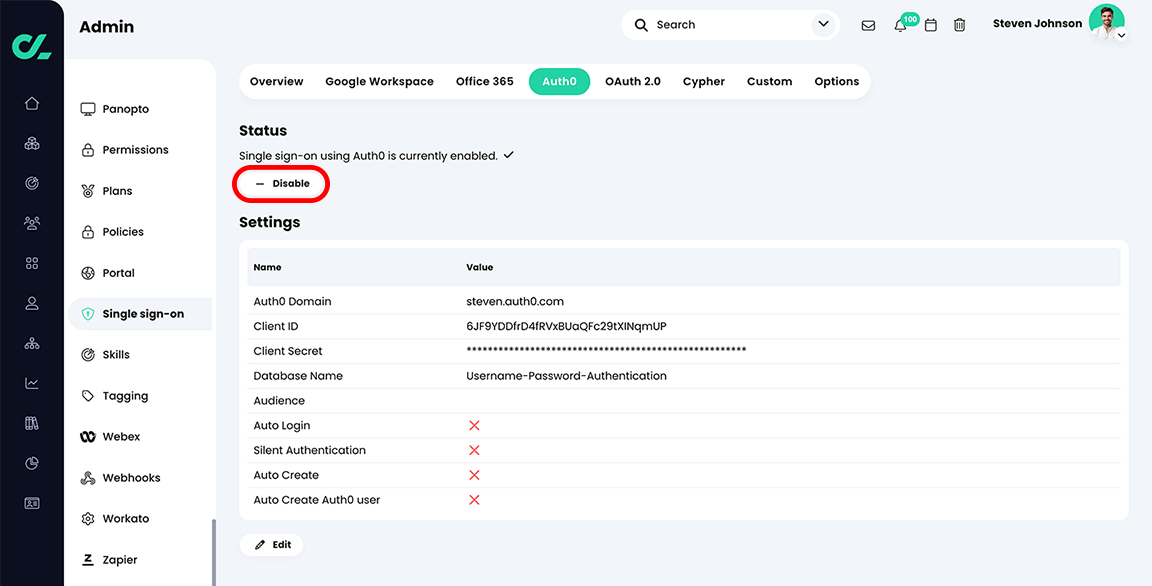The width and height of the screenshot is (1152, 586).
Task: Toggle the Auto Login setting
Action: point(474,425)
